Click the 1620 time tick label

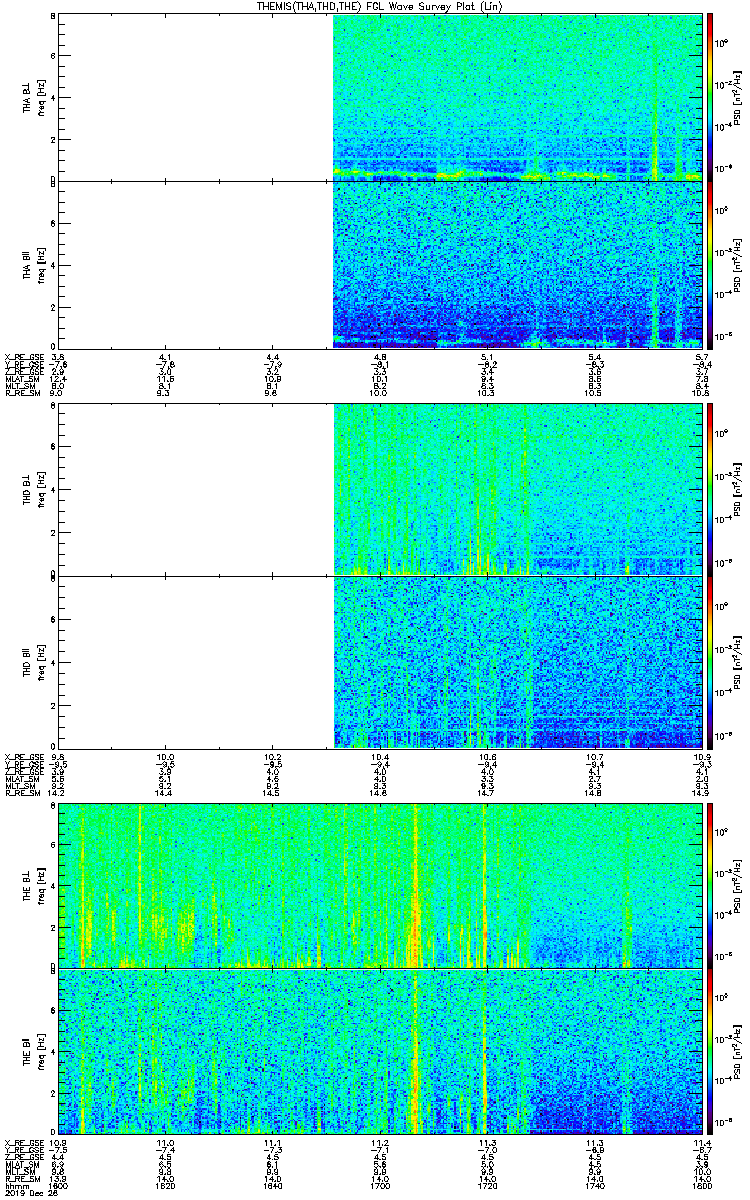pos(165,1184)
